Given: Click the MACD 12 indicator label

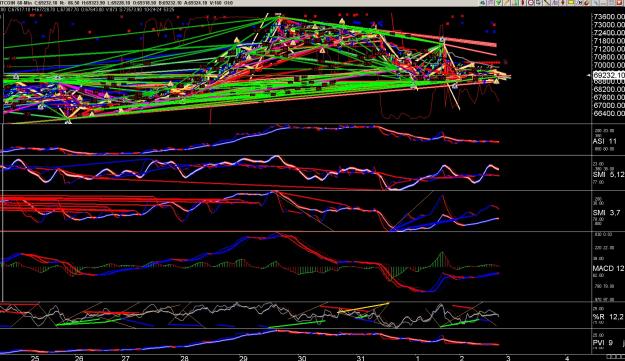Looking at the screenshot, I should 608,269.
